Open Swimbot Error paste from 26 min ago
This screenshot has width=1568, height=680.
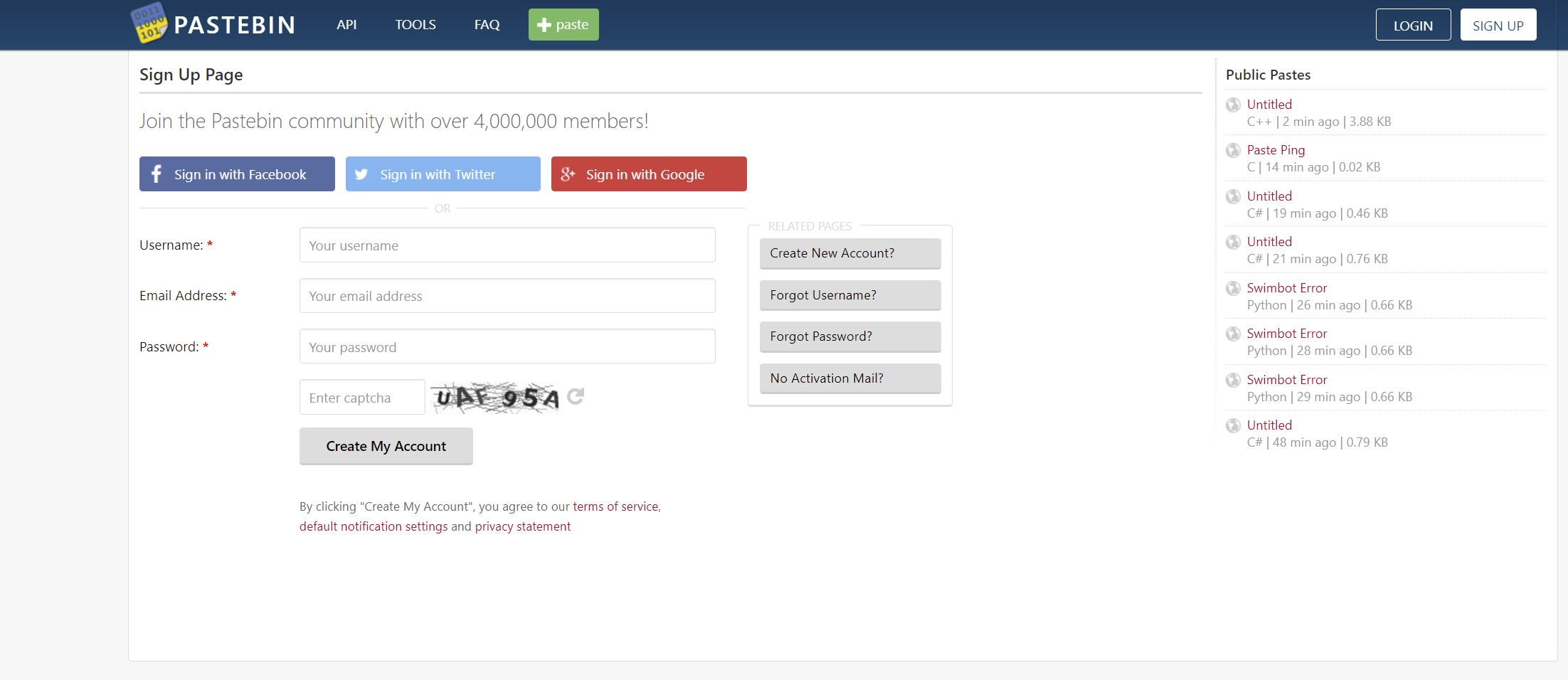point(1287,288)
